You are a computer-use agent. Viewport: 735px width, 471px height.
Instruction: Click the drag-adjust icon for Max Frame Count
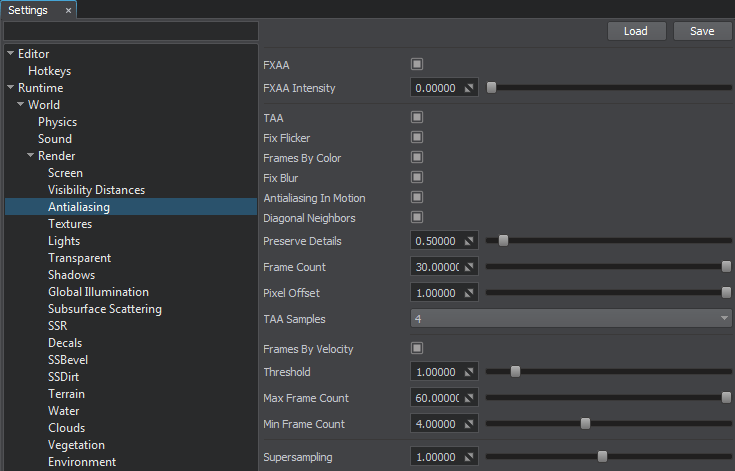470,398
